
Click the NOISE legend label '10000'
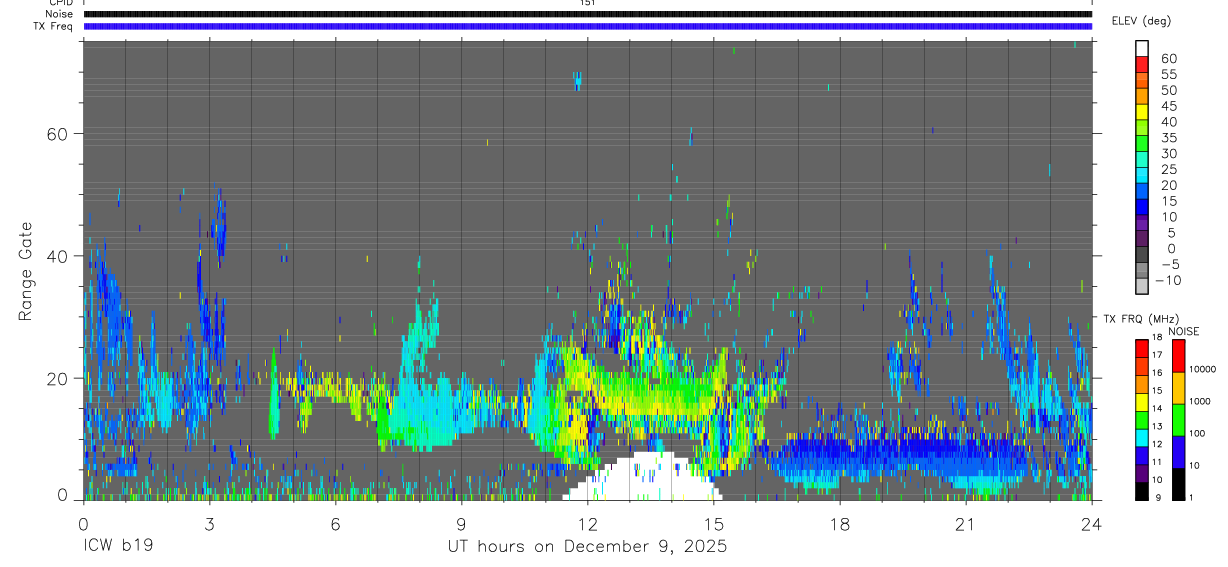pos(1202,370)
